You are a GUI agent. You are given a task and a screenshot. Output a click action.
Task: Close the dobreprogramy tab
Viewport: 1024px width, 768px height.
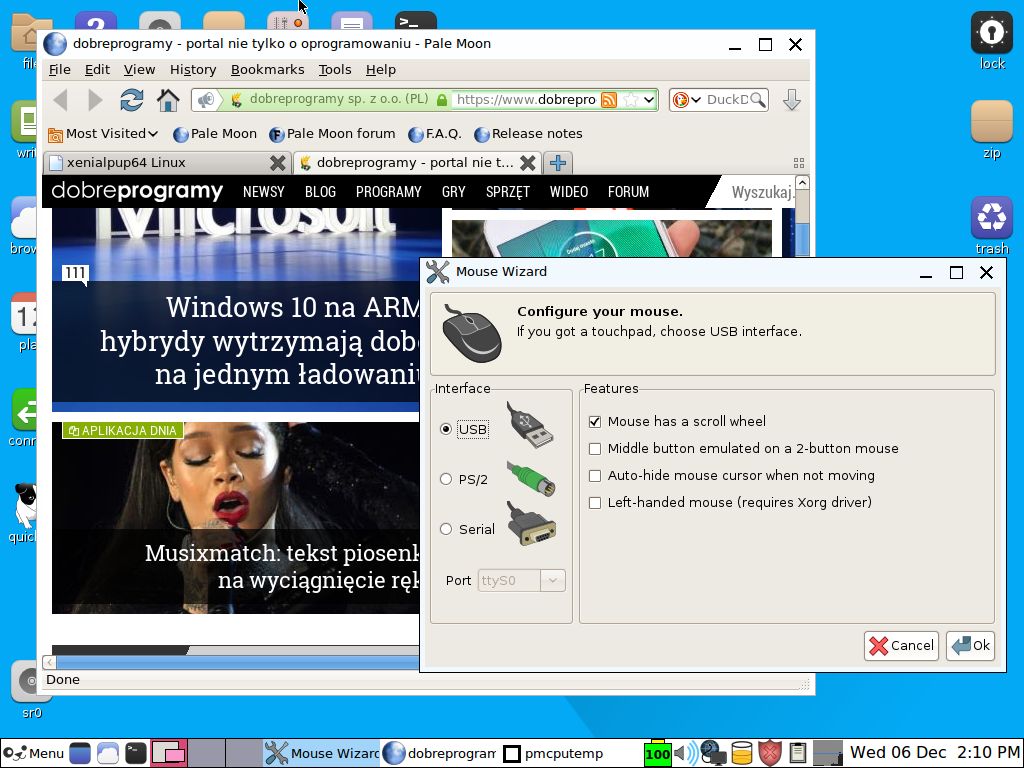point(528,163)
